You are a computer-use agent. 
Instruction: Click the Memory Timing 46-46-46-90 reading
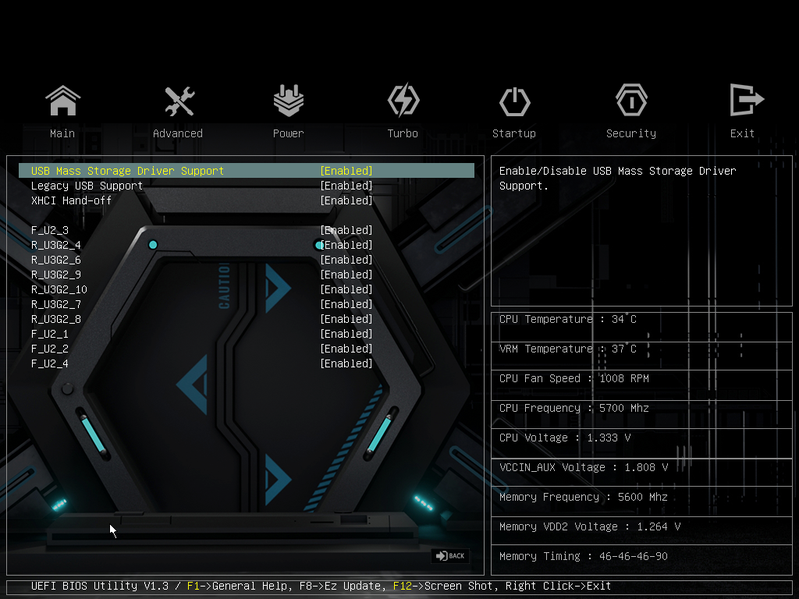pos(583,556)
